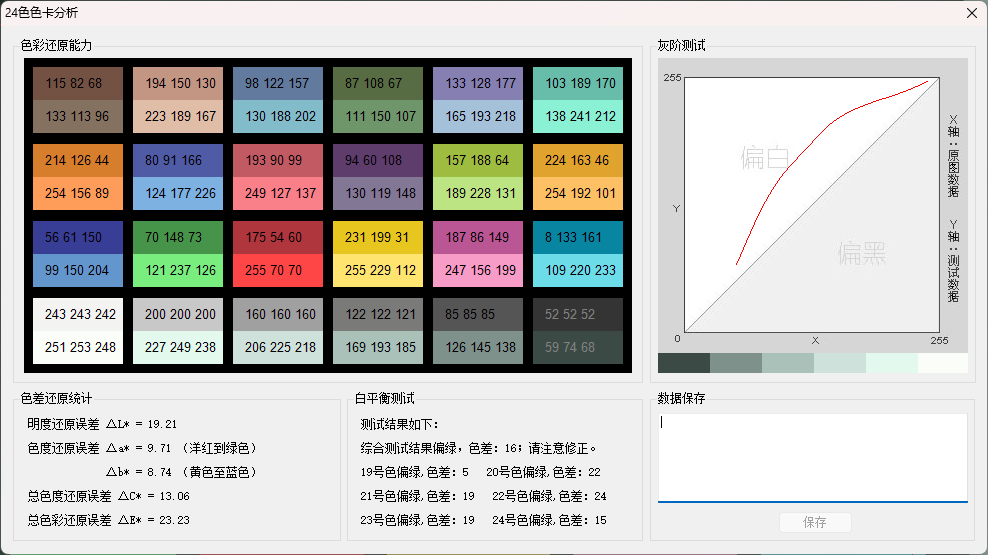
Task: Select gray swatch labeled 160 160 160
Action: coord(278,314)
